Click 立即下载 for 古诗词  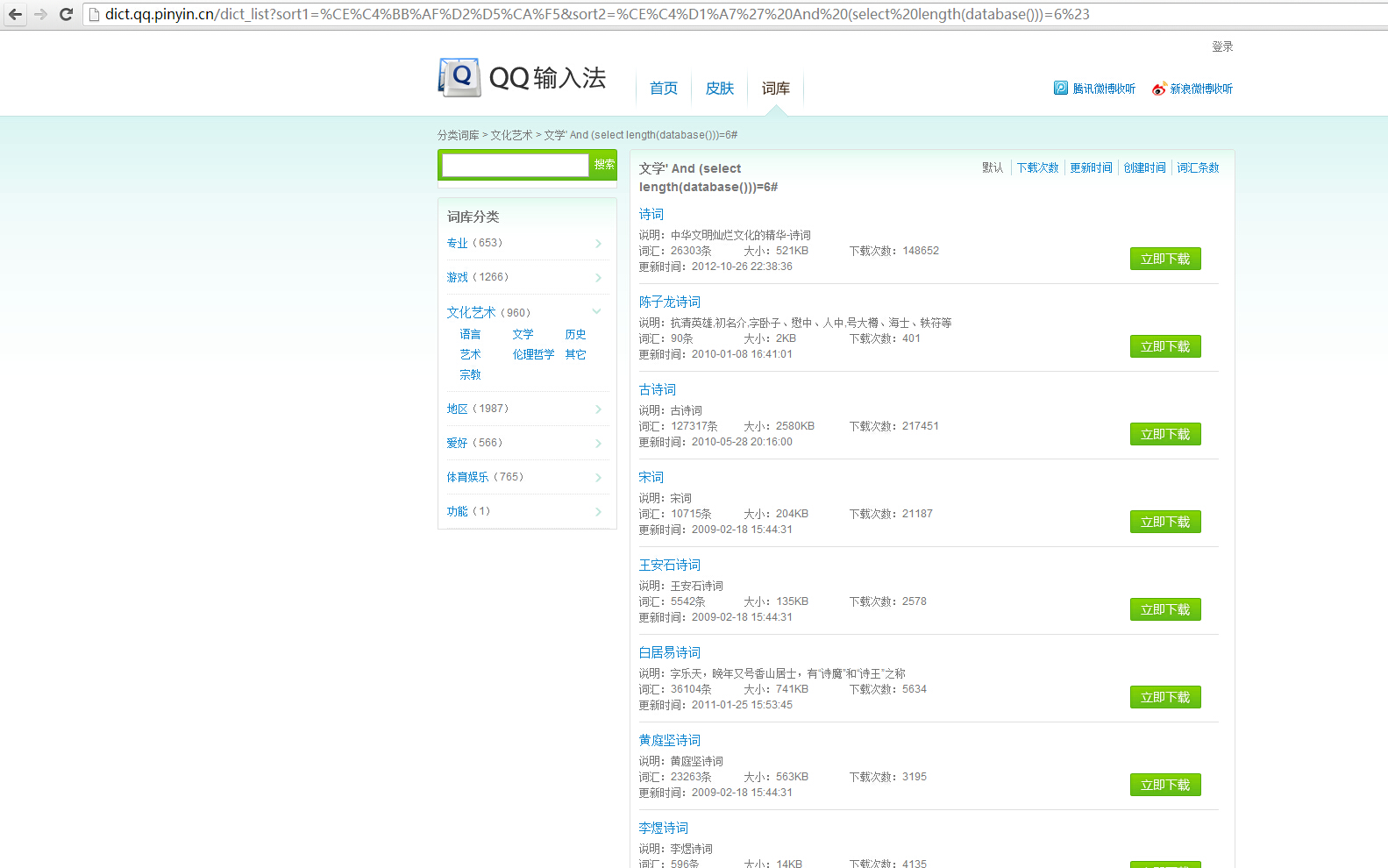[1165, 434]
